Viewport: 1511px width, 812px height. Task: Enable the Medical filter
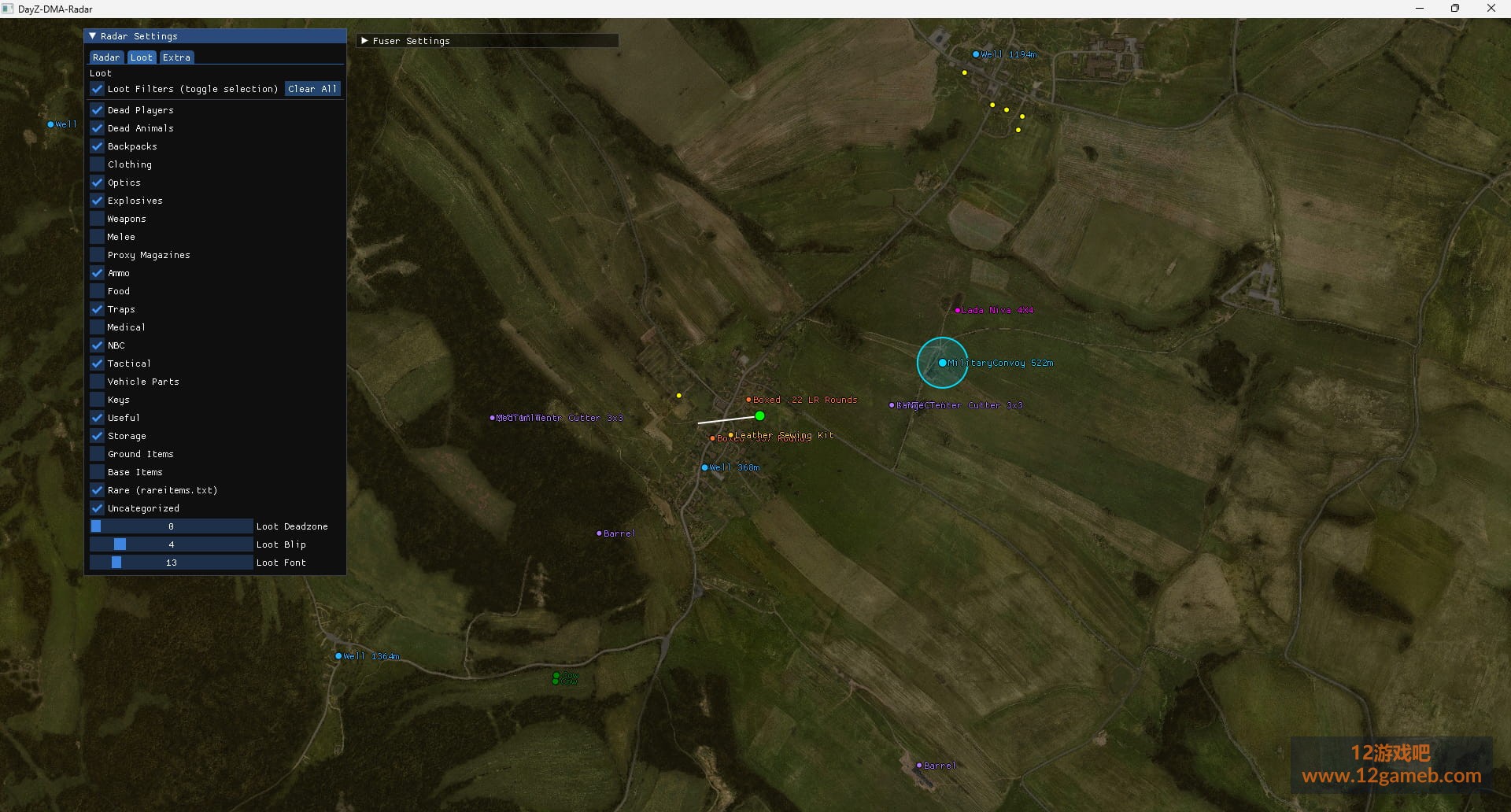click(97, 327)
